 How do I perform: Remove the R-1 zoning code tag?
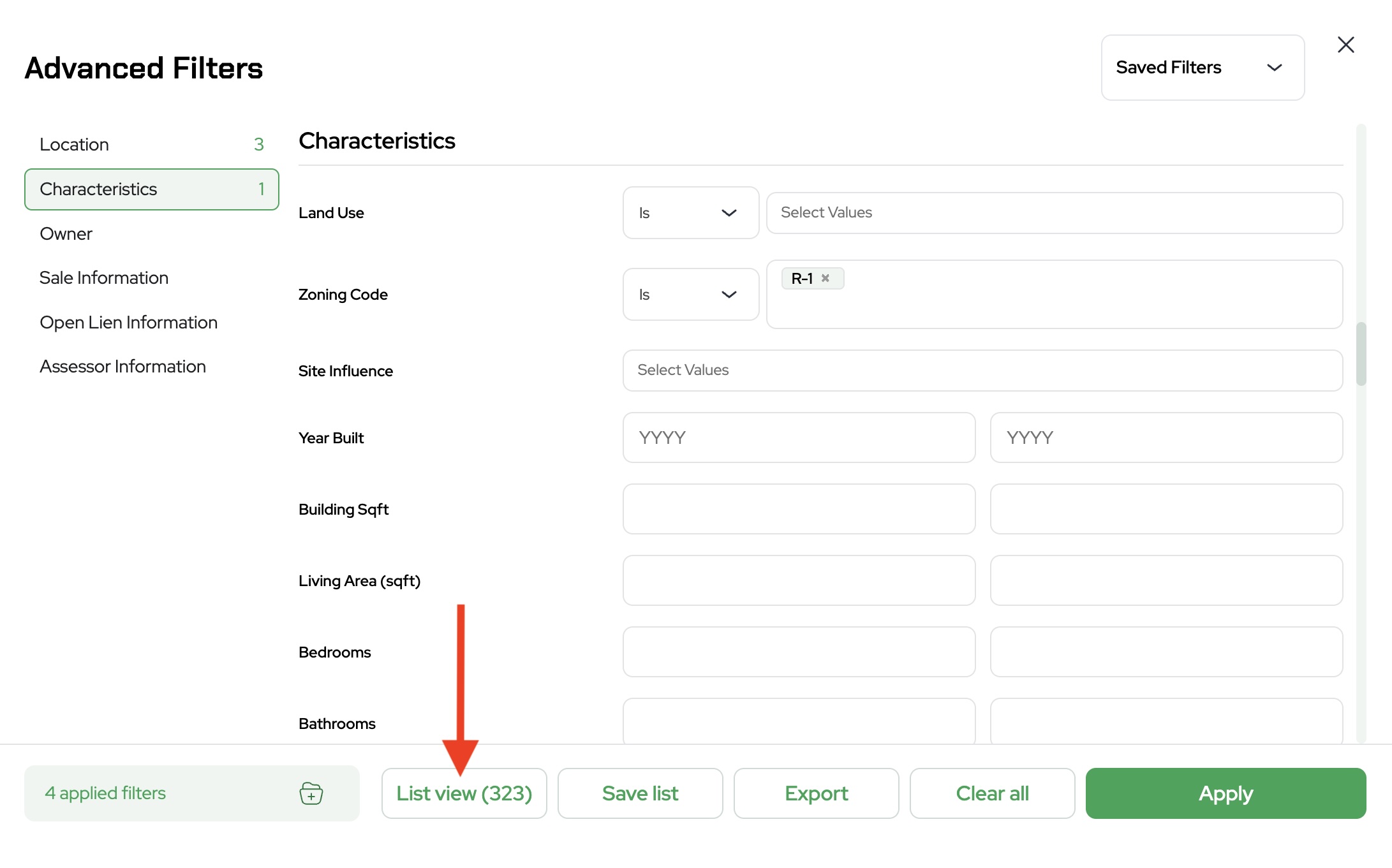point(825,278)
